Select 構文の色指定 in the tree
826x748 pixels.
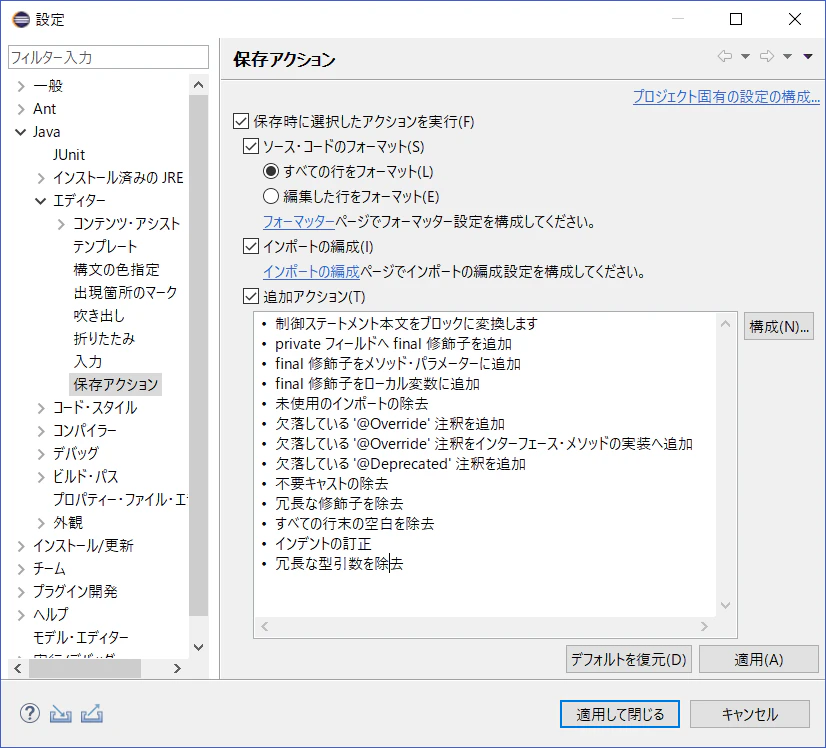(x=116, y=270)
